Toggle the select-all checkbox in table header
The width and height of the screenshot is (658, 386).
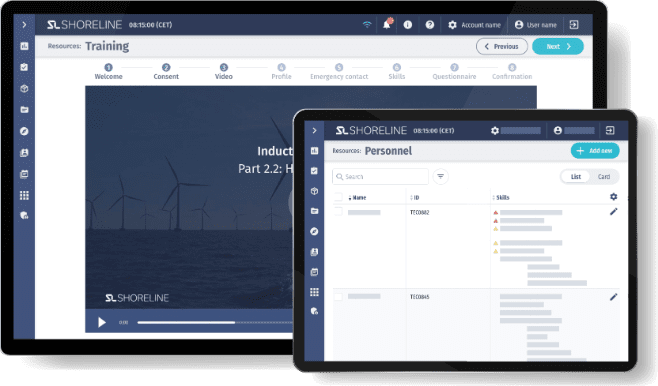pos(338,197)
